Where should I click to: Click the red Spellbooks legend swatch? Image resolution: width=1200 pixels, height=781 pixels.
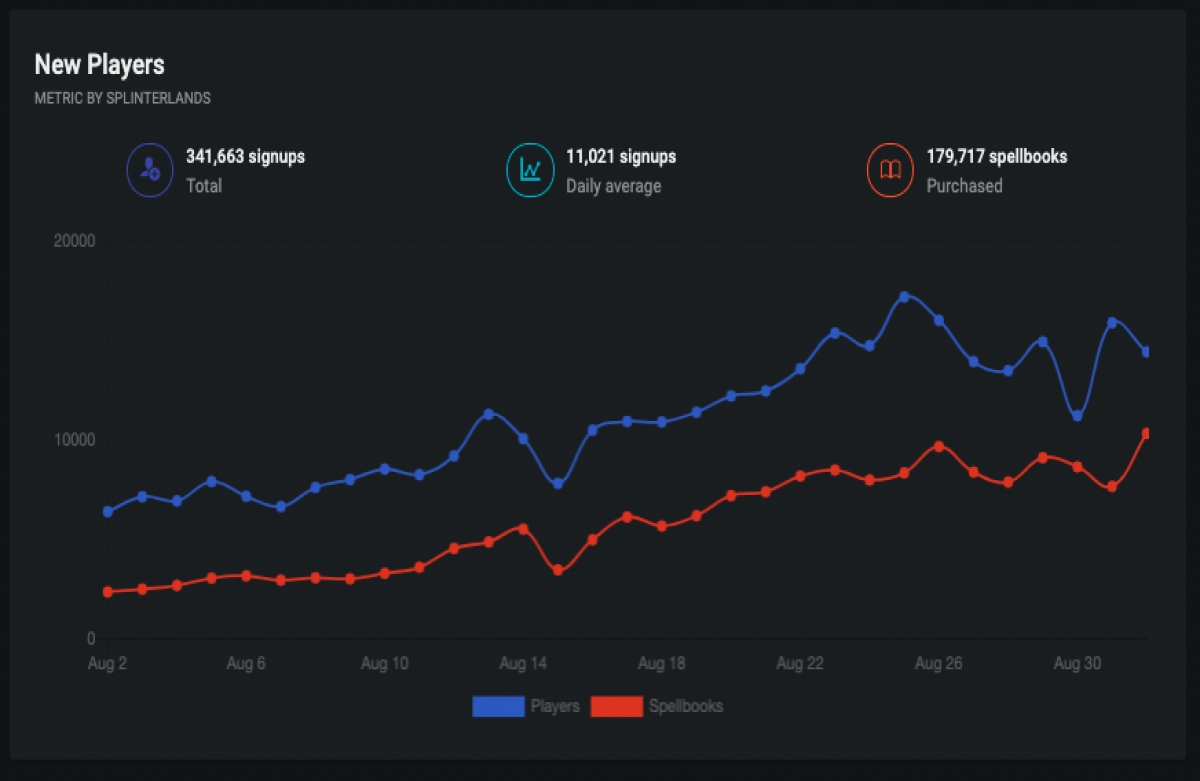click(x=616, y=706)
